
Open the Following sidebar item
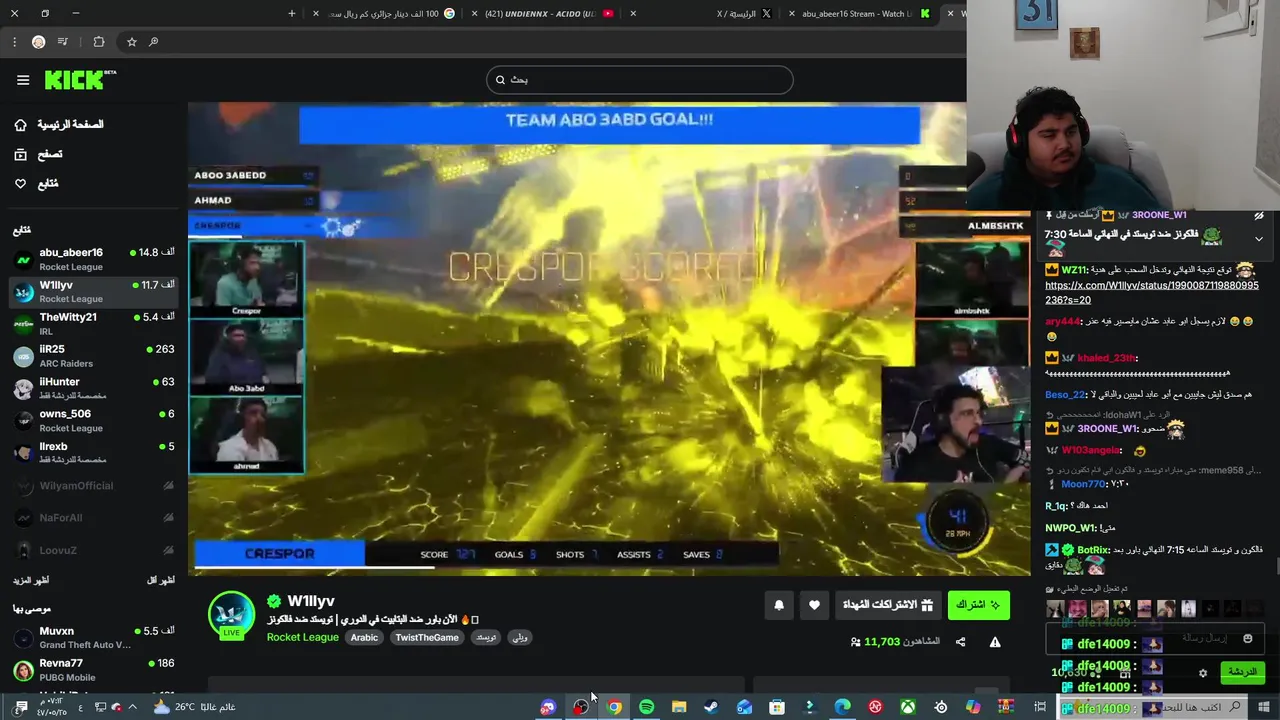click(38, 184)
